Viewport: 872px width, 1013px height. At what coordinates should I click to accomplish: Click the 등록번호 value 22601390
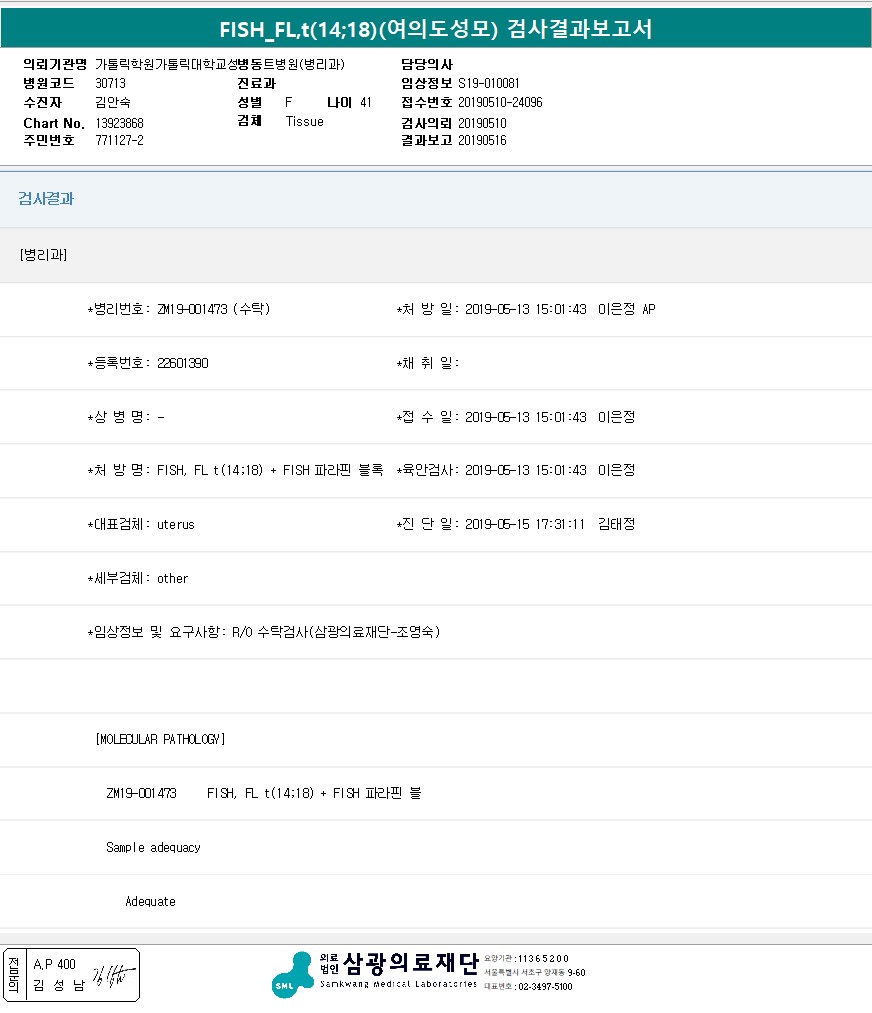(183, 364)
